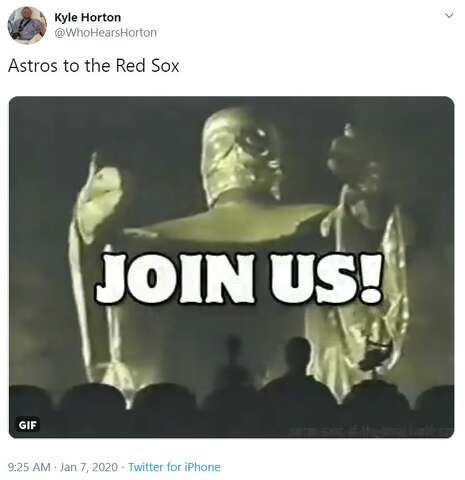
Task: Click the Jan 7, 2020 date
Action: 89,467
